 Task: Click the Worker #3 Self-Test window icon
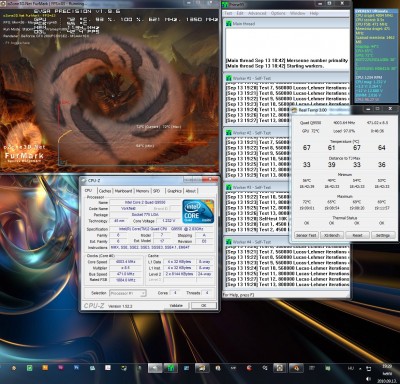(x=229, y=187)
